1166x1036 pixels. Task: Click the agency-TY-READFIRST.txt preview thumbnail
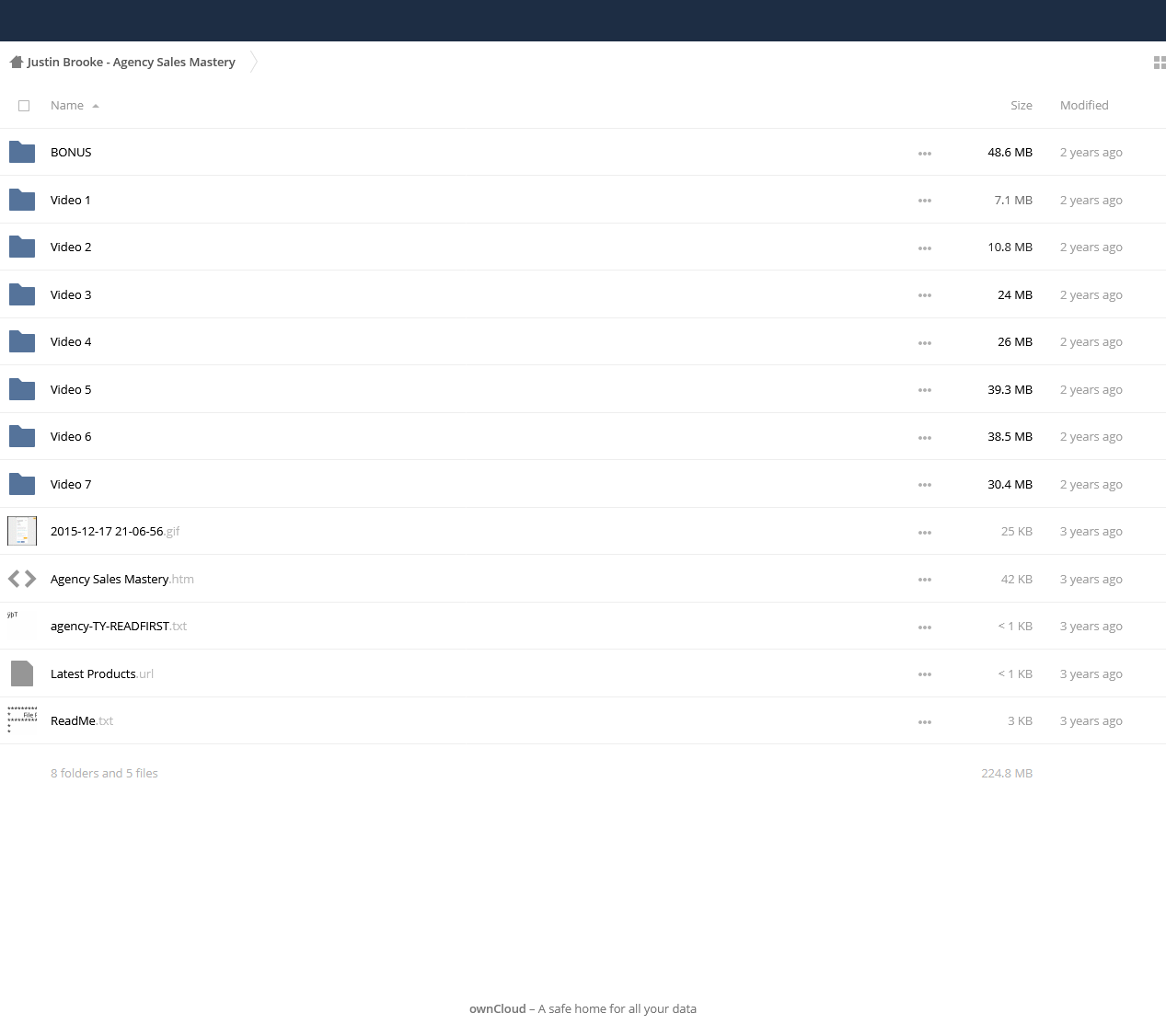(x=22, y=626)
